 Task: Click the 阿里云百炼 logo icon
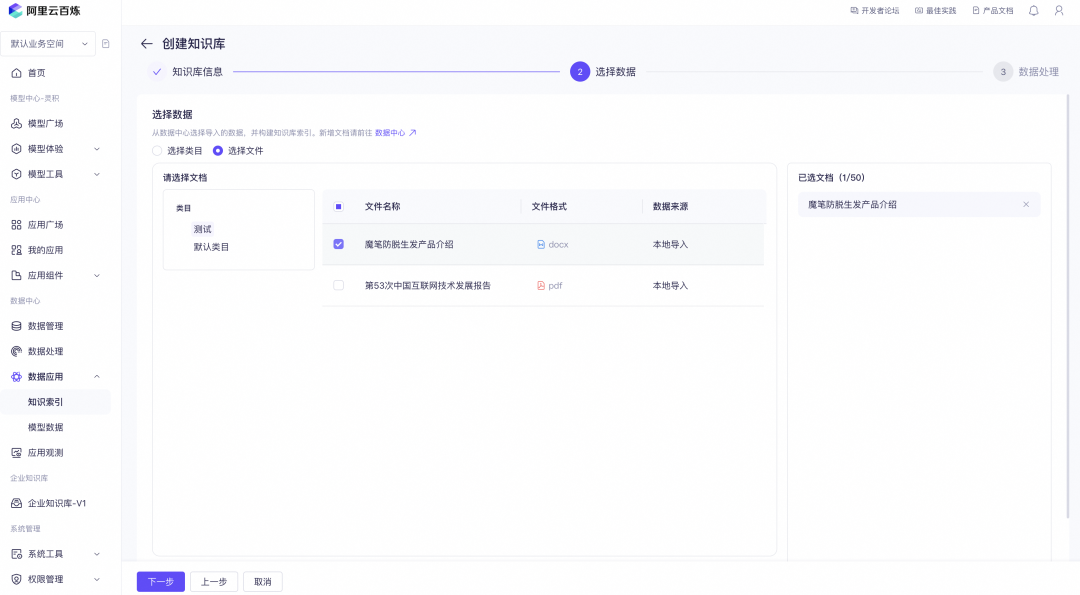pos(16,12)
